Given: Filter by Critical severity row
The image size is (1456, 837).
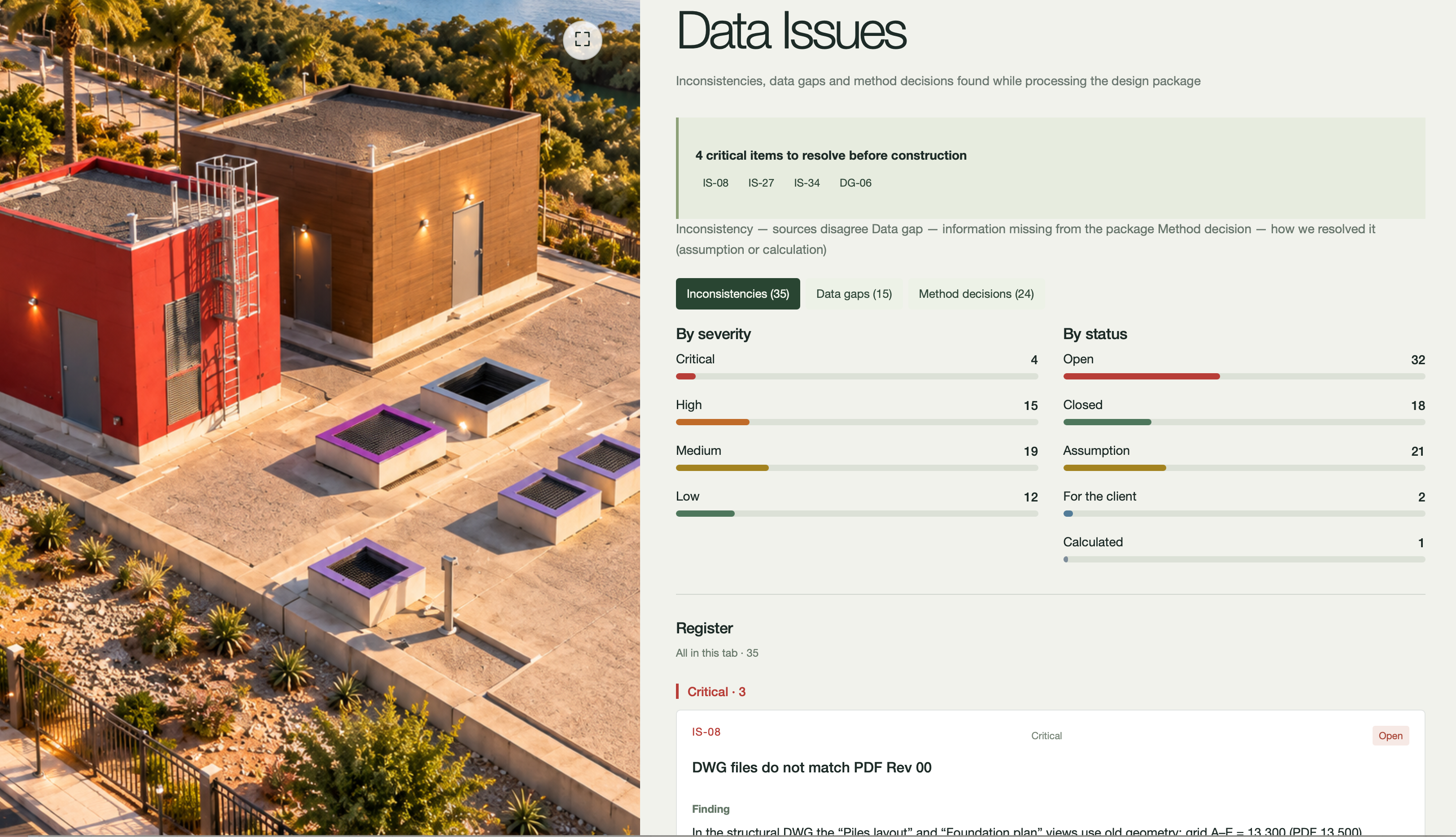Looking at the screenshot, I should pos(856,366).
